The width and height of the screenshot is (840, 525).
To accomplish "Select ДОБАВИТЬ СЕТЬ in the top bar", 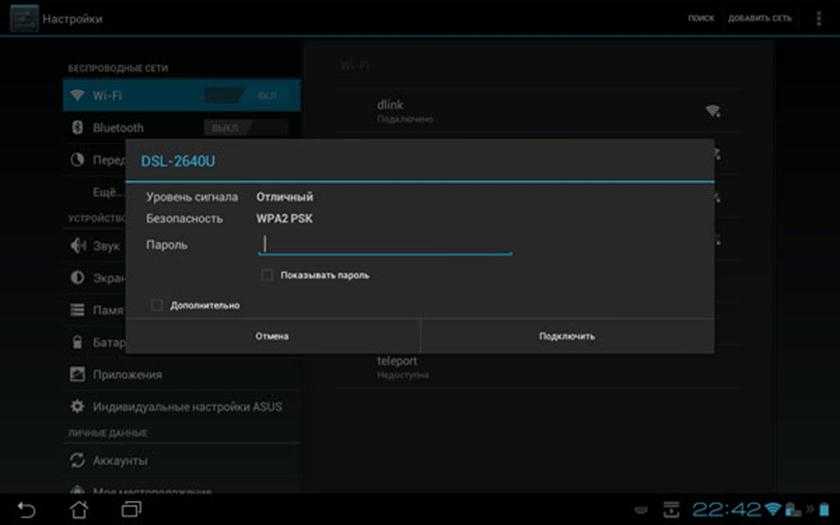I will click(759, 18).
